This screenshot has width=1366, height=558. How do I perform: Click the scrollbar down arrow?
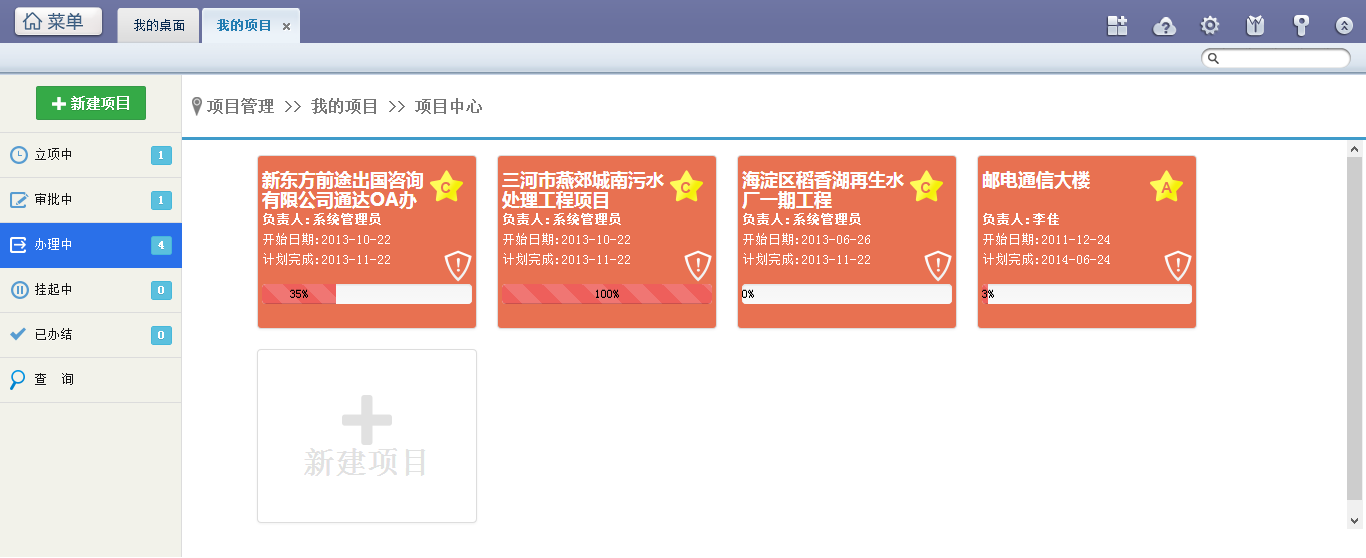(x=1355, y=520)
